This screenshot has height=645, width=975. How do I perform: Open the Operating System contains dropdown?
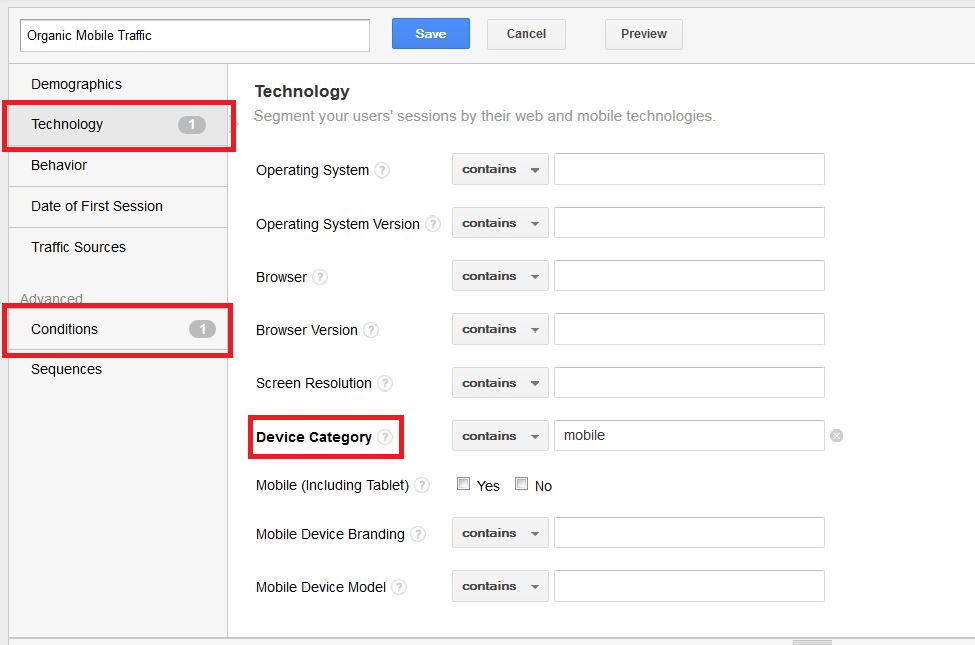click(x=500, y=169)
